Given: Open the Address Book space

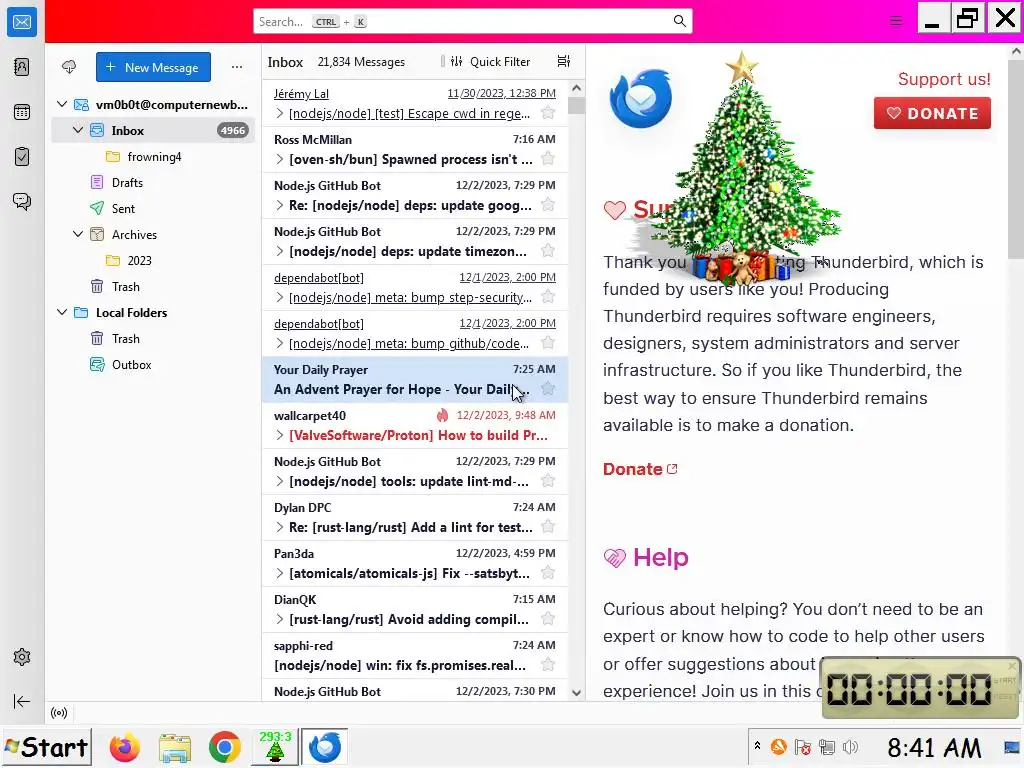Looking at the screenshot, I should click(22, 67).
